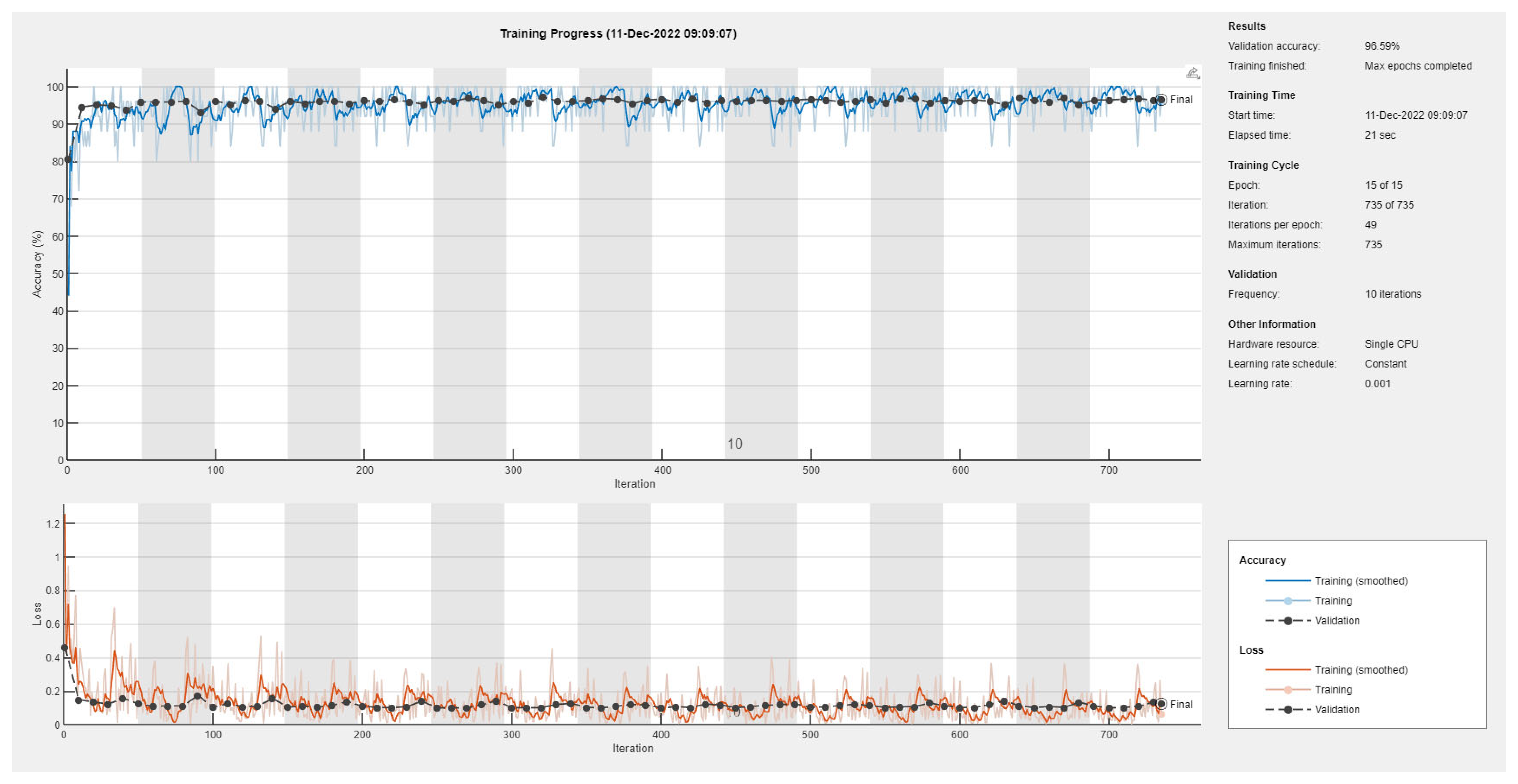Click the epoch value '15 of 15'
Image resolution: width=1518 pixels, height=784 pixels.
point(1383,185)
